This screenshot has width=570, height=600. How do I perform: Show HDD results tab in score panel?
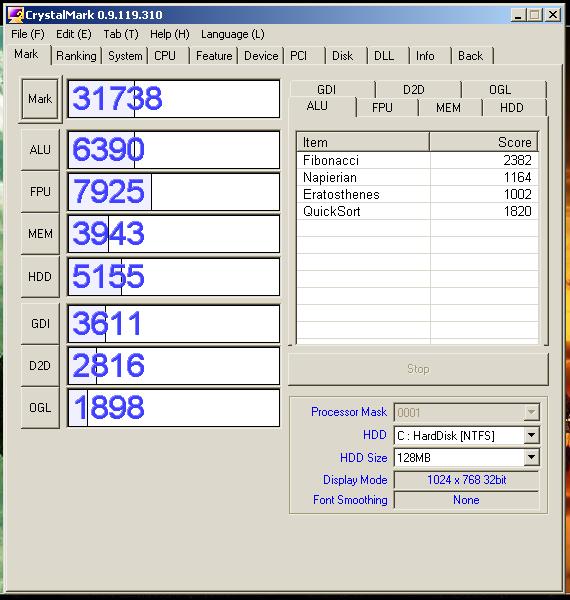515,108
